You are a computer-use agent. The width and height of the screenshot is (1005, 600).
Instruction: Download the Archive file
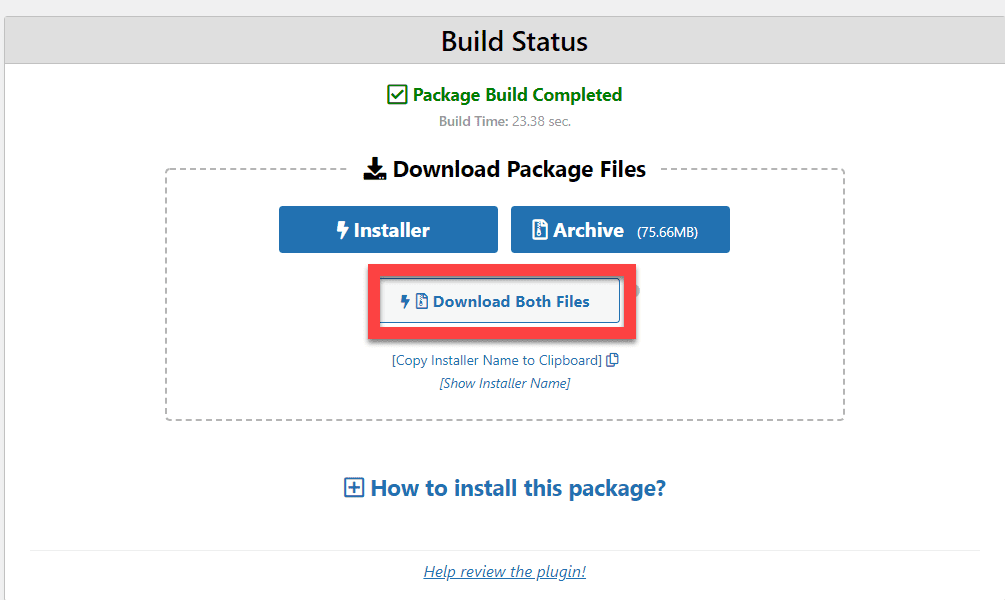pyautogui.click(x=620, y=229)
